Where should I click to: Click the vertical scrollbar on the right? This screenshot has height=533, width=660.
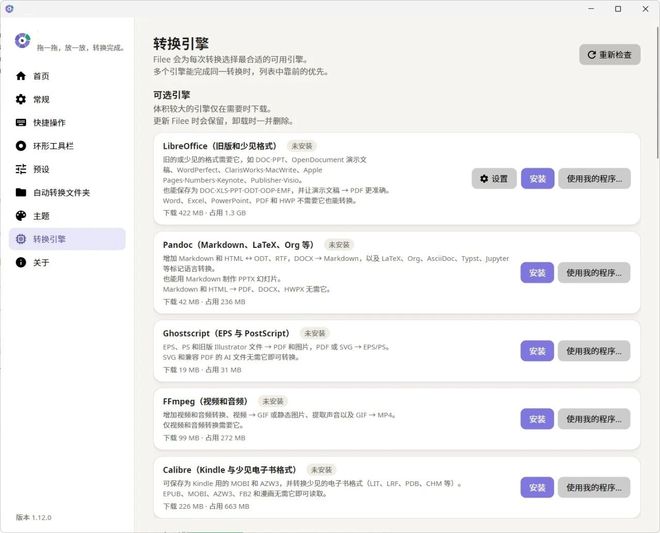[657, 93]
